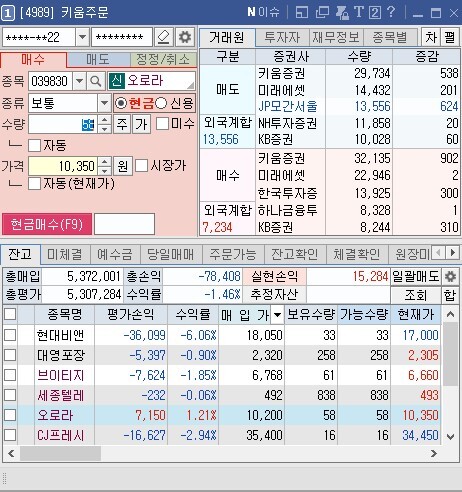Screen dimensions: 462x492
Task: Toggle select-all checkbox in holdings header
Action: 10,314
